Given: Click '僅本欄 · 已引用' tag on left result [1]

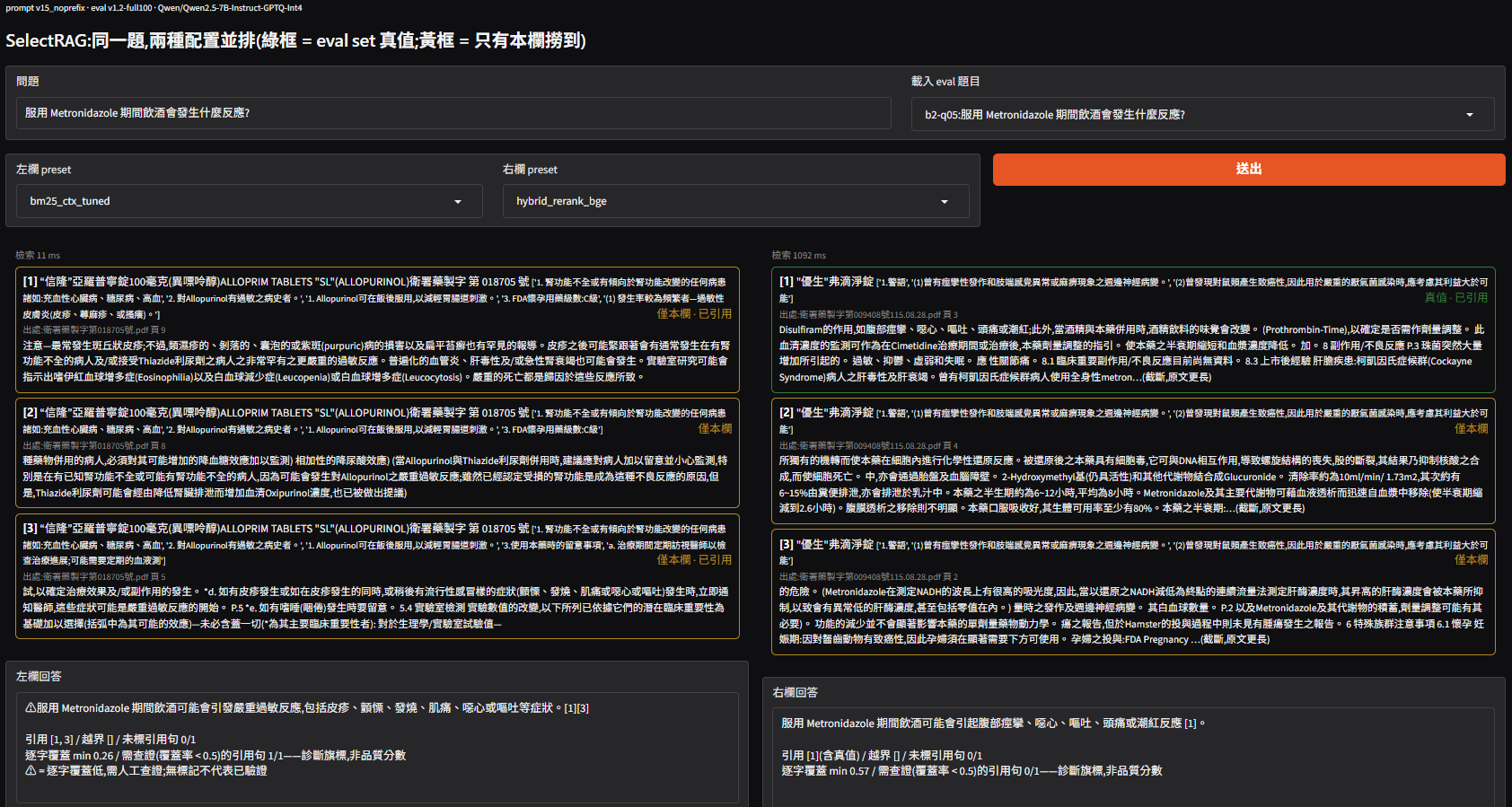Looking at the screenshot, I should (694, 314).
